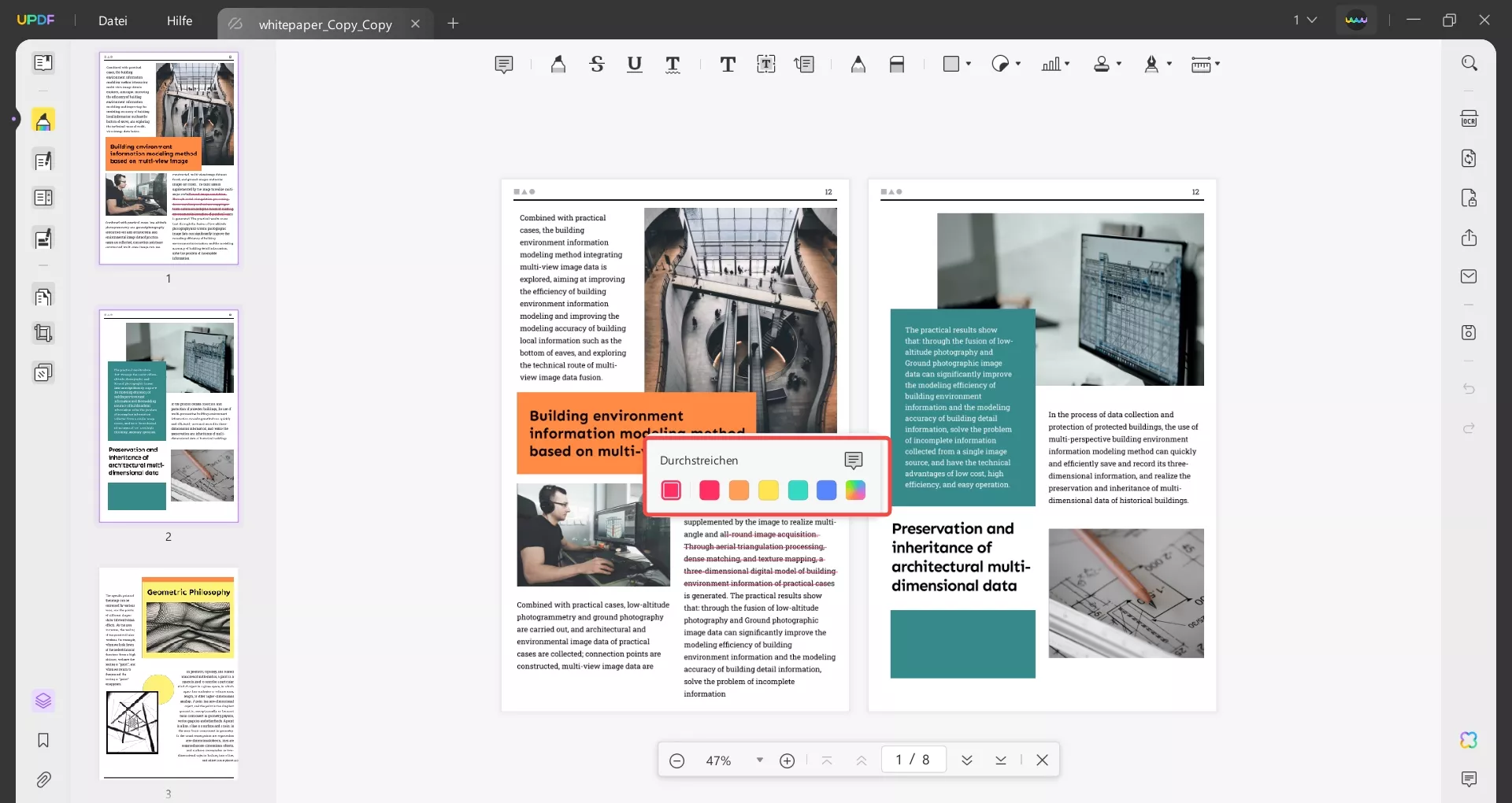The image size is (1512, 803).
Task: Open the Datei menu
Action: point(113,21)
